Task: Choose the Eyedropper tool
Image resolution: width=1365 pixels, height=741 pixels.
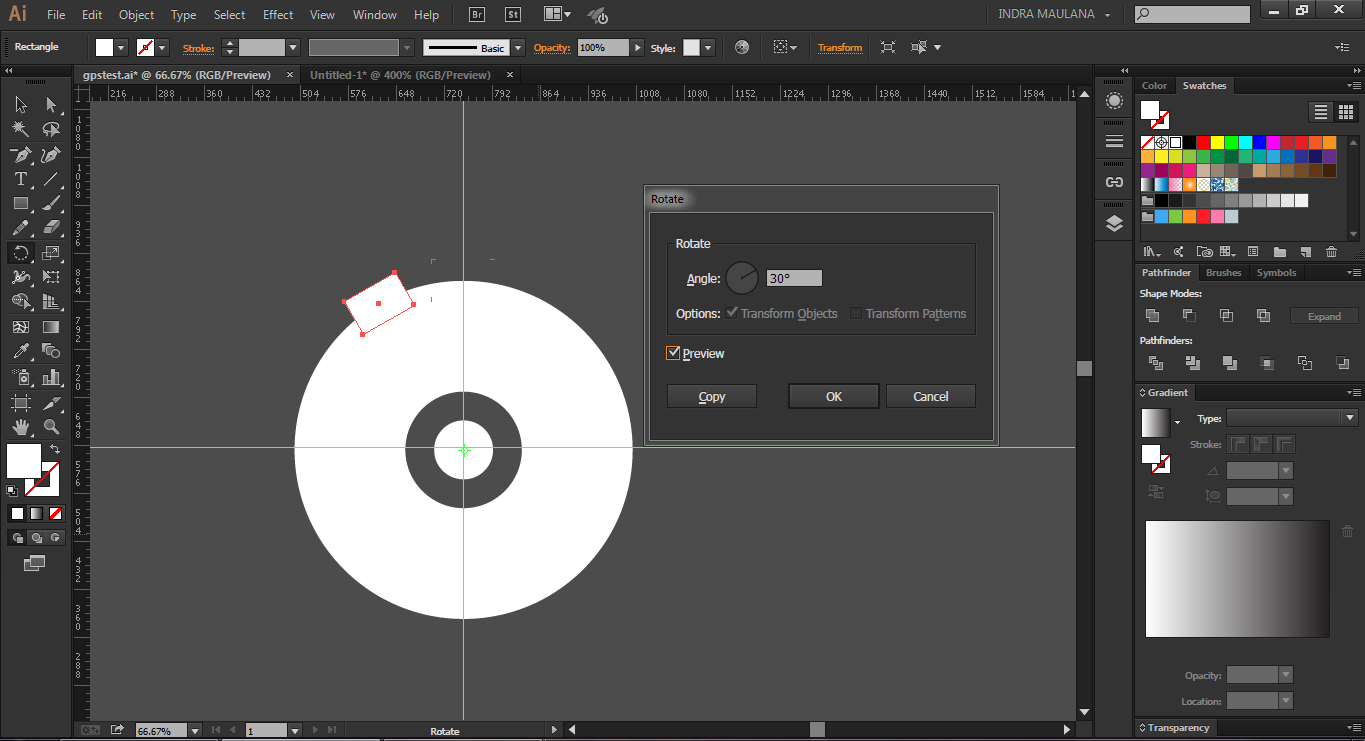Action: 20,351
